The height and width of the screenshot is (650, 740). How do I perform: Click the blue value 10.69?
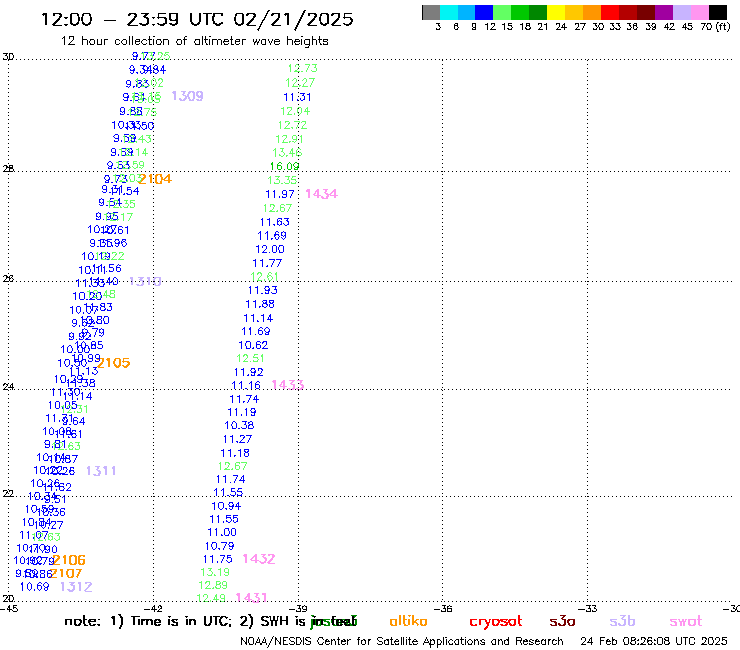[34, 587]
